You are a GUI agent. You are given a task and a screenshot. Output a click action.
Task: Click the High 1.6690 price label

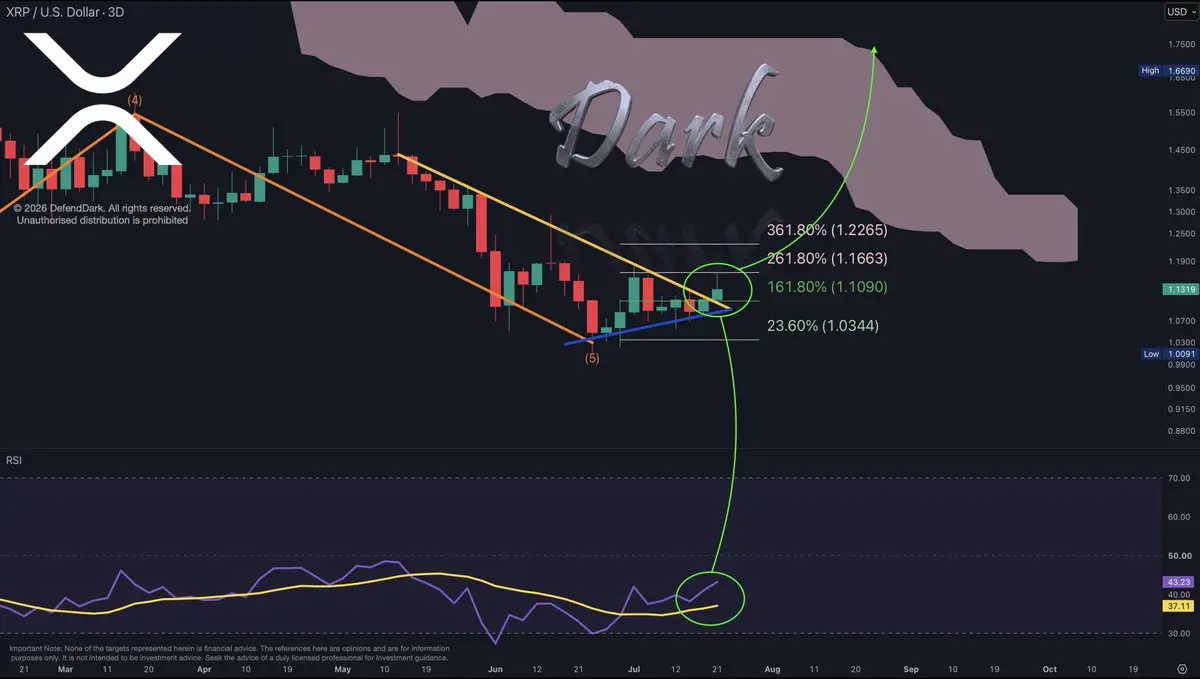pyautogui.click(x=1166, y=71)
